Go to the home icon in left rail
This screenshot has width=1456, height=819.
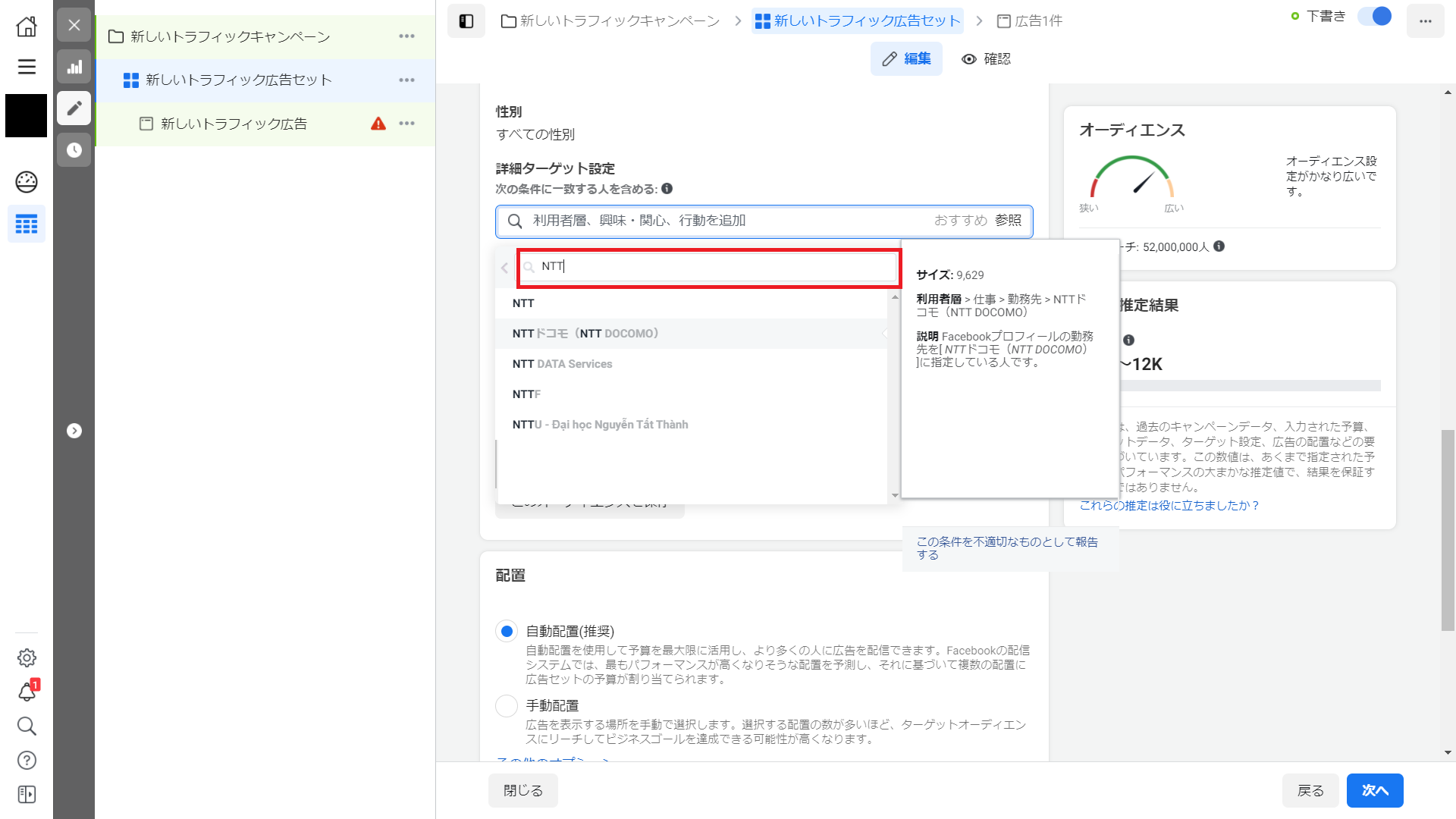point(27,27)
